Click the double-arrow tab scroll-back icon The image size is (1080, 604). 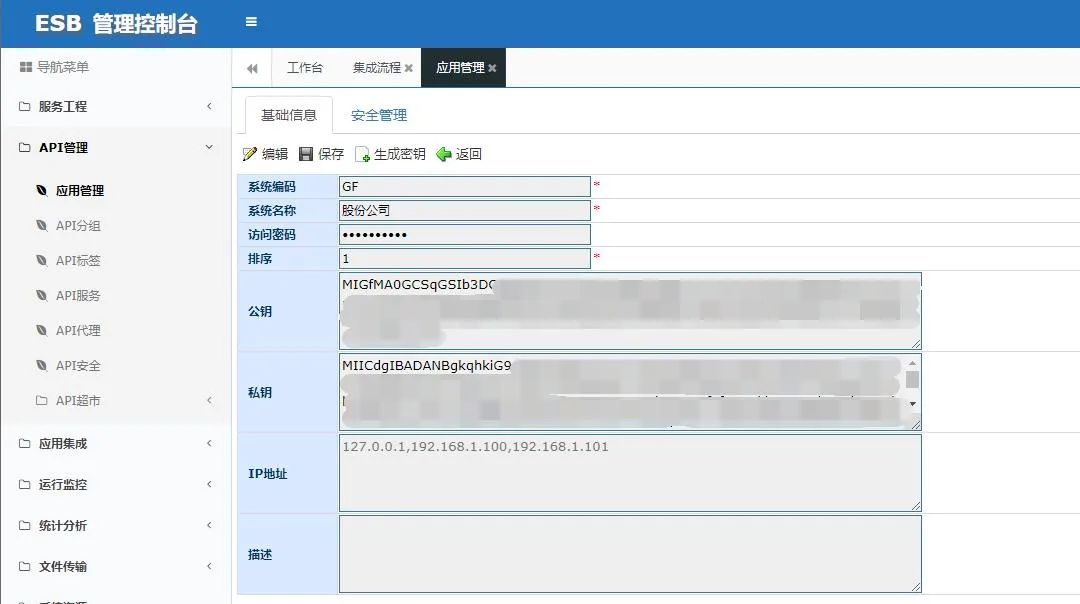[252, 68]
